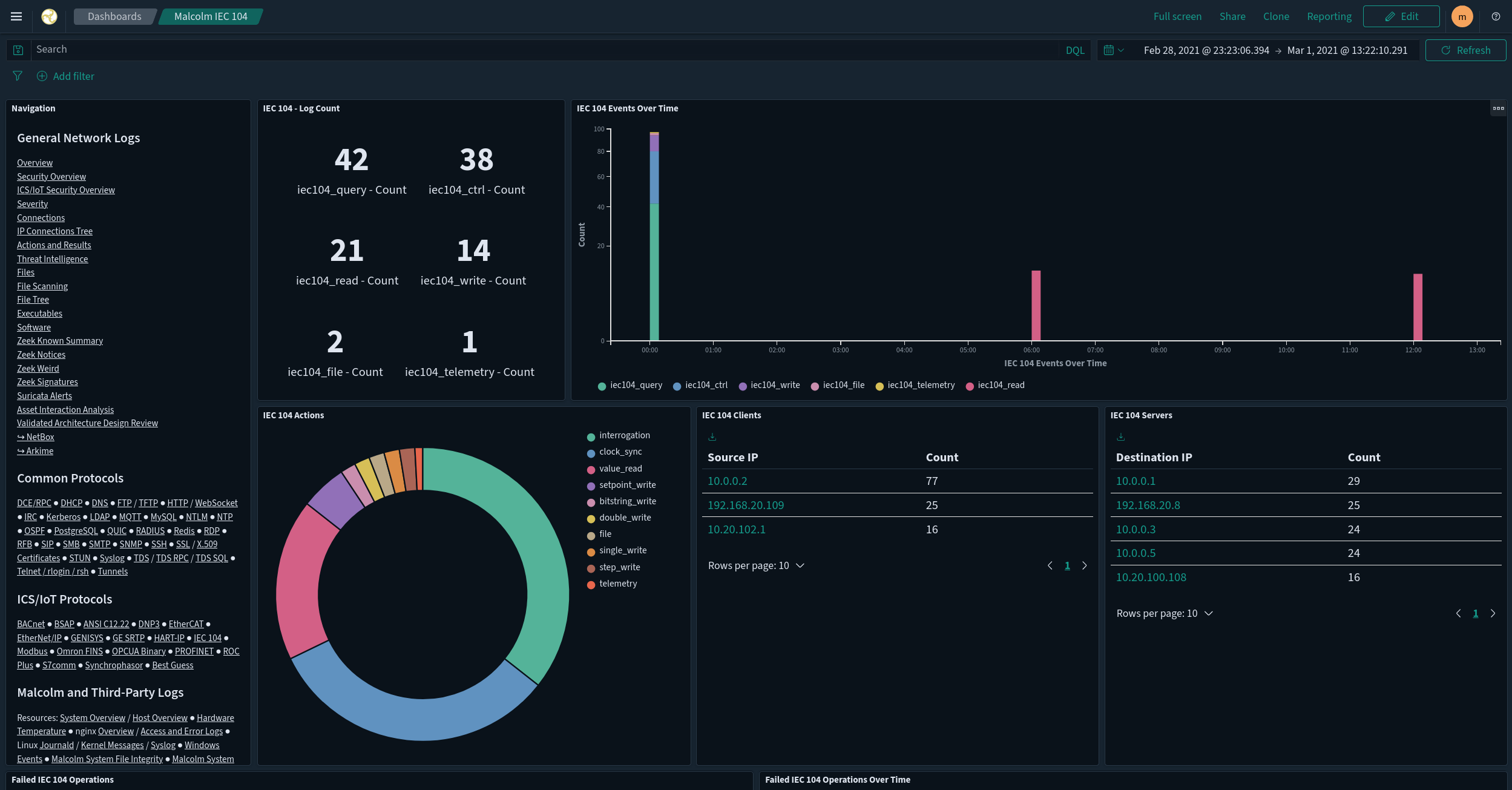Image resolution: width=1512 pixels, height=790 pixels.
Task: Open the Reporting menu
Action: click(x=1329, y=16)
